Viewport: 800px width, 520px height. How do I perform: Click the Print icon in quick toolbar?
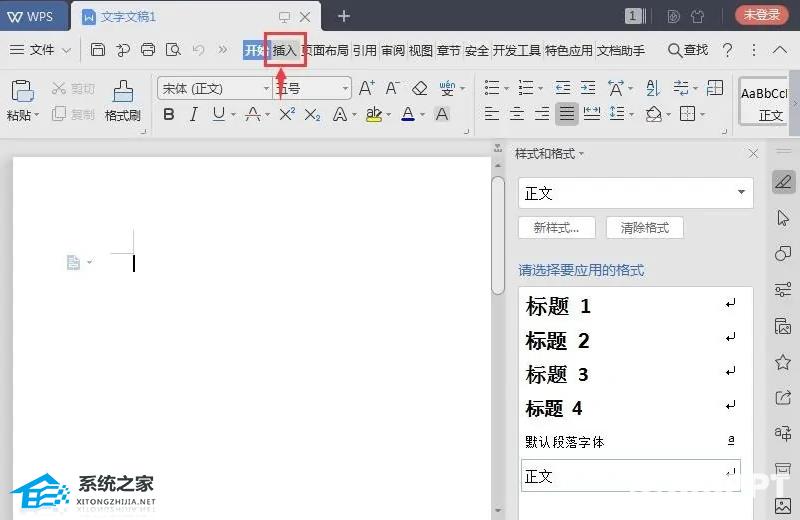pyautogui.click(x=148, y=49)
